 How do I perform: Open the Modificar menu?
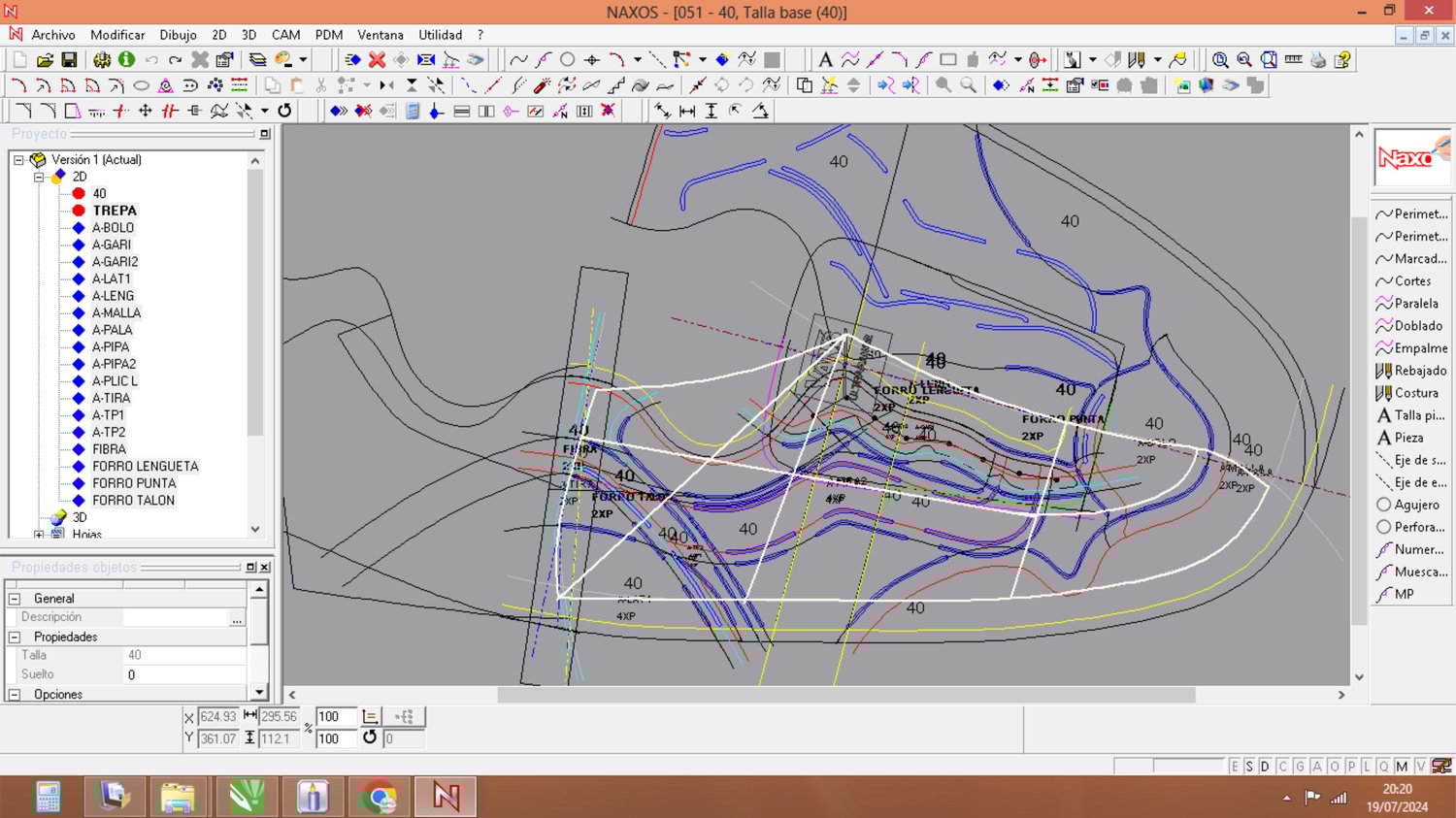click(117, 35)
